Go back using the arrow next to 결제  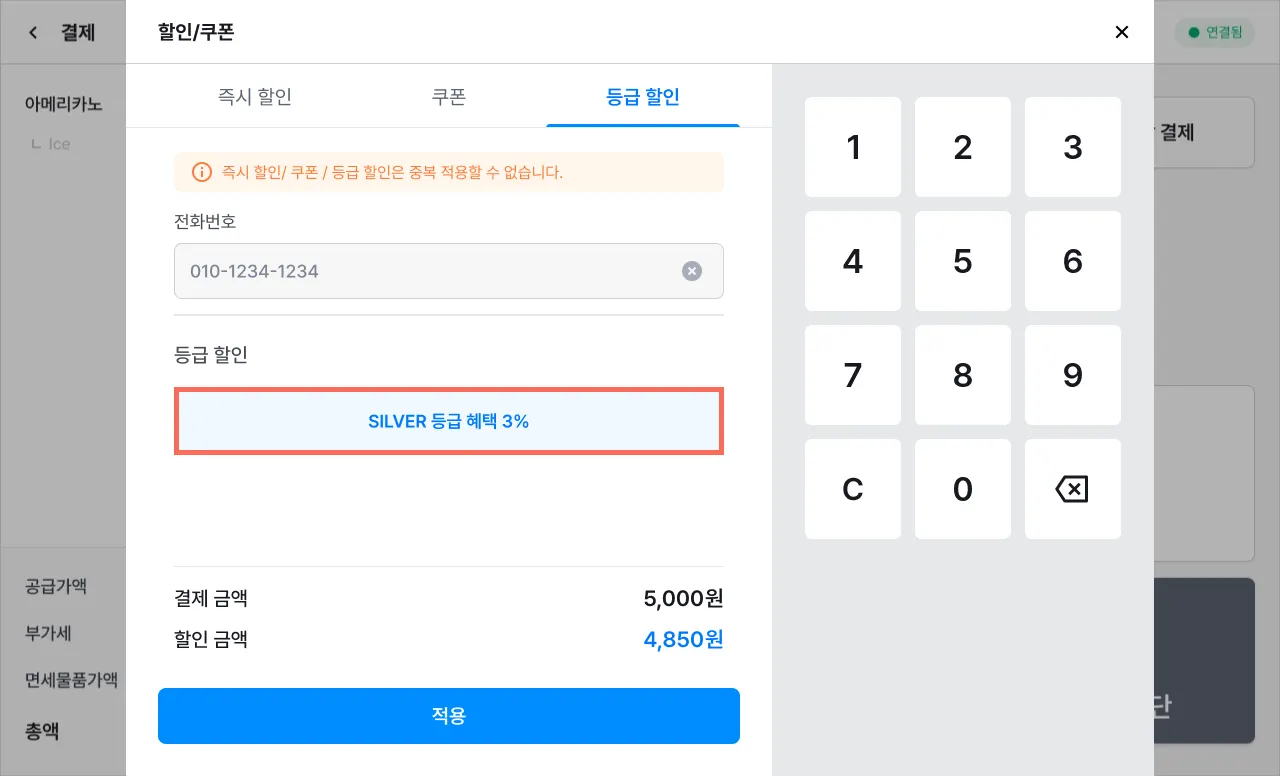coord(33,33)
